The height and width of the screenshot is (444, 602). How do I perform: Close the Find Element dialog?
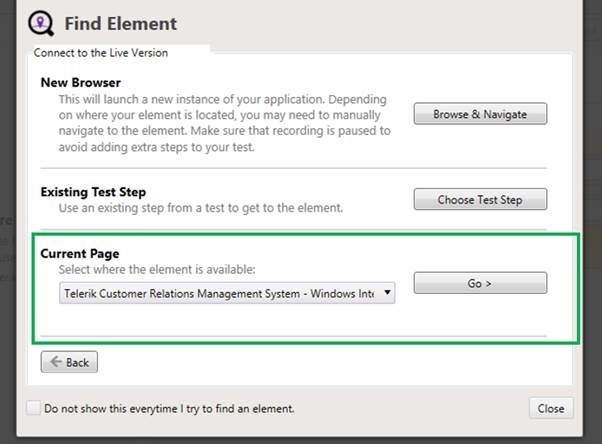coord(551,408)
